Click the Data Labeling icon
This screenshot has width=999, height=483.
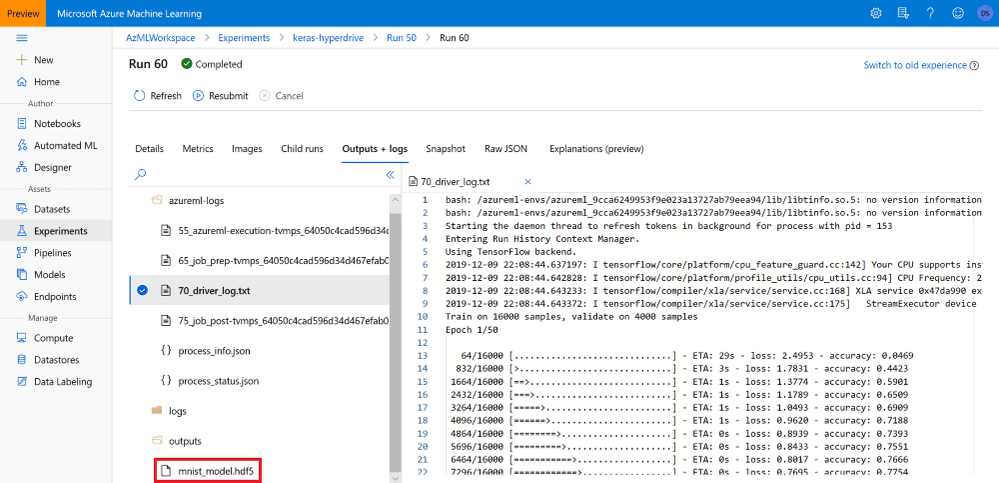22,382
